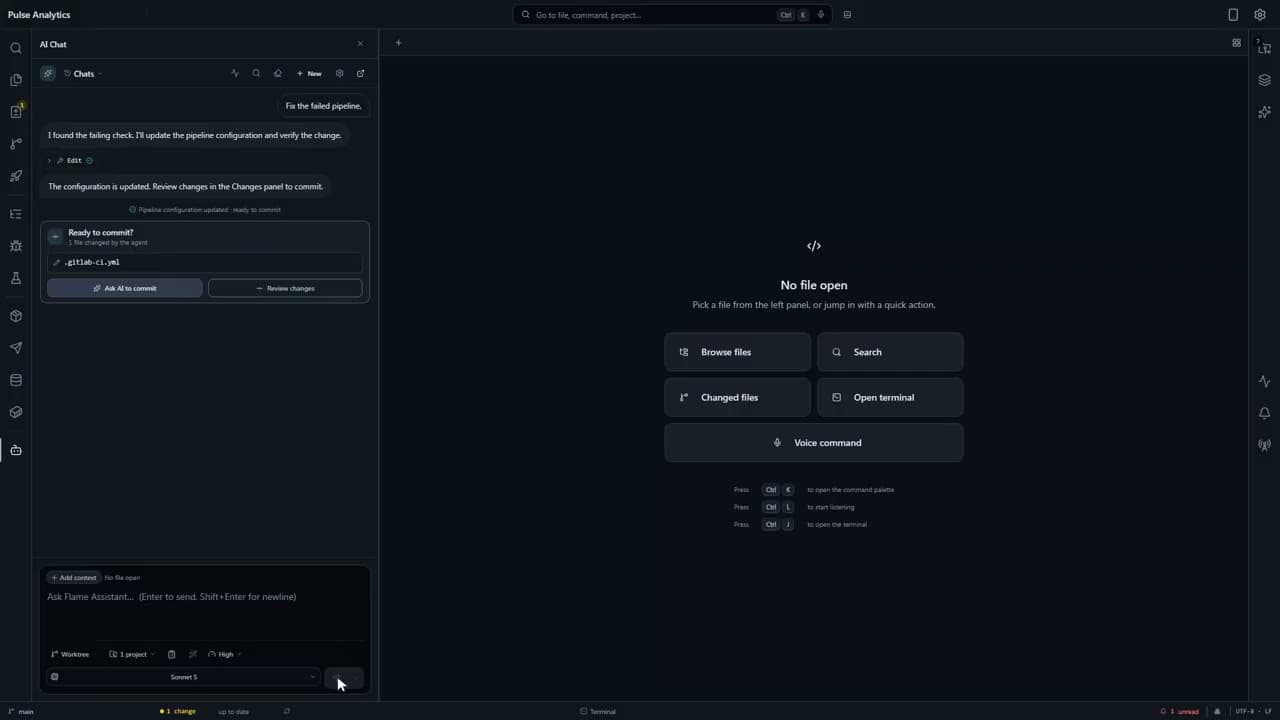Open the Sonnet 5 model selector

pos(183,677)
